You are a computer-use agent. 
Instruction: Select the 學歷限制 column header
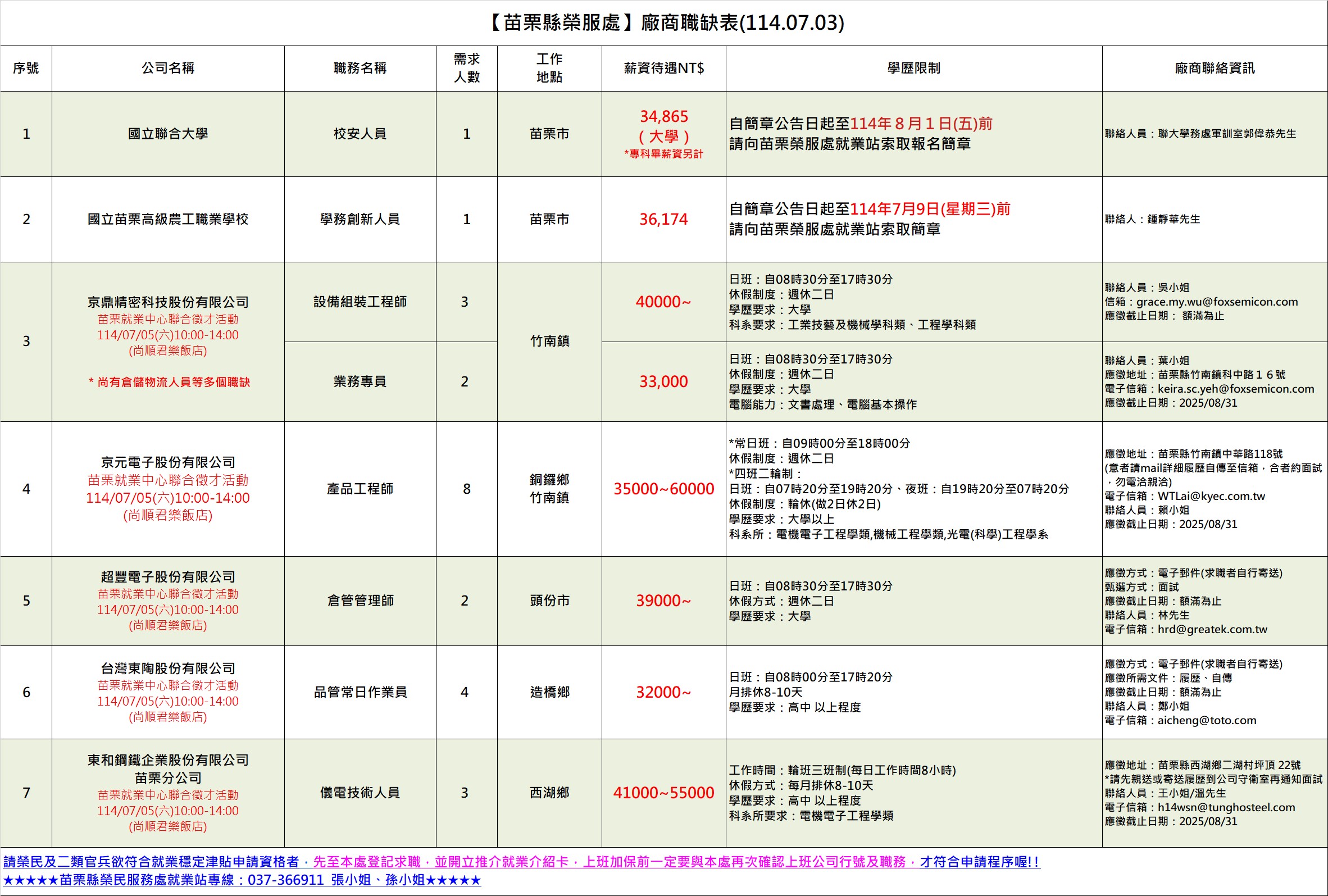[x=914, y=68]
